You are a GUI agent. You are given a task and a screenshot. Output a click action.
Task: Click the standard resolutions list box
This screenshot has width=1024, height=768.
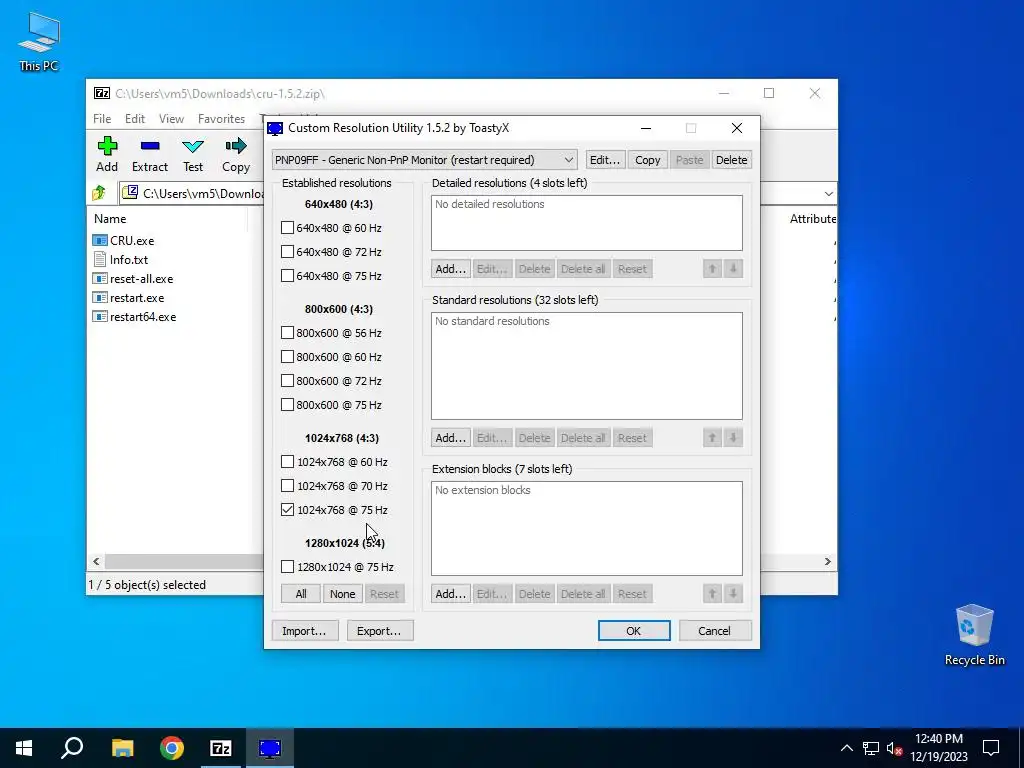pos(586,366)
